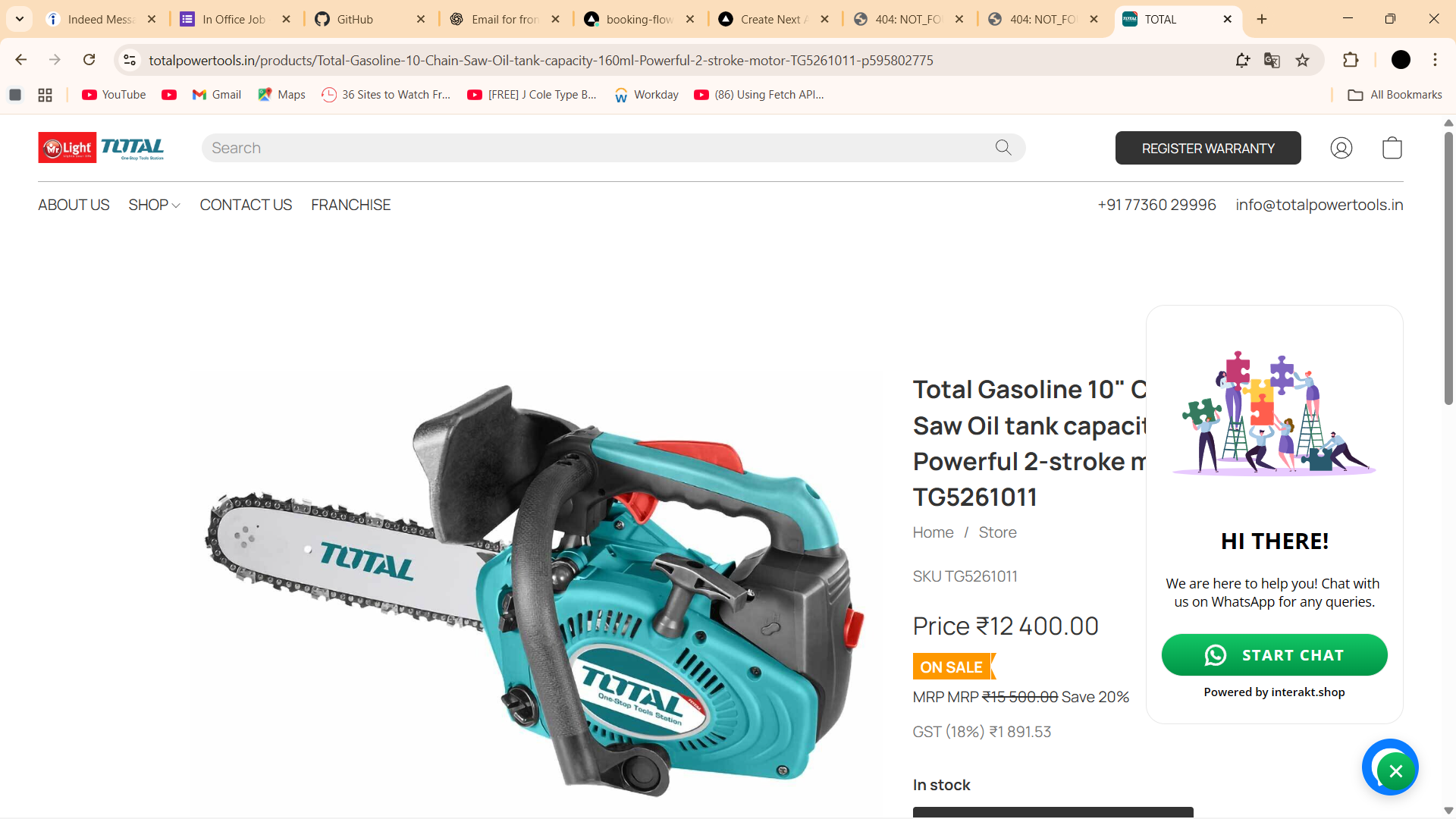The width and height of the screenshot is (1456, 819).
Task: Open the Gmail bookmark
Action: (217, 95)
